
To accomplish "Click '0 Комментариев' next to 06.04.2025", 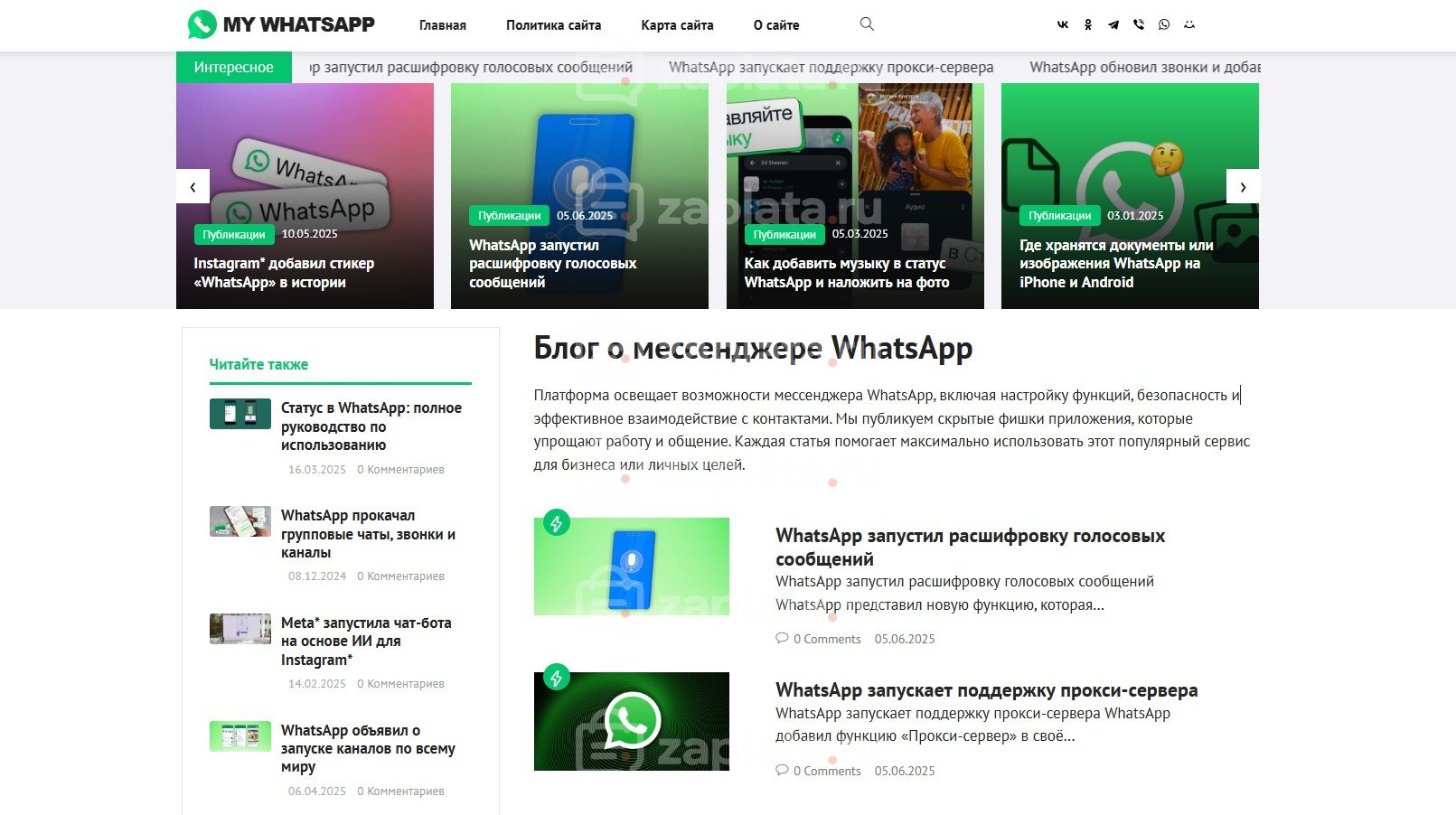I will point(400,792).
